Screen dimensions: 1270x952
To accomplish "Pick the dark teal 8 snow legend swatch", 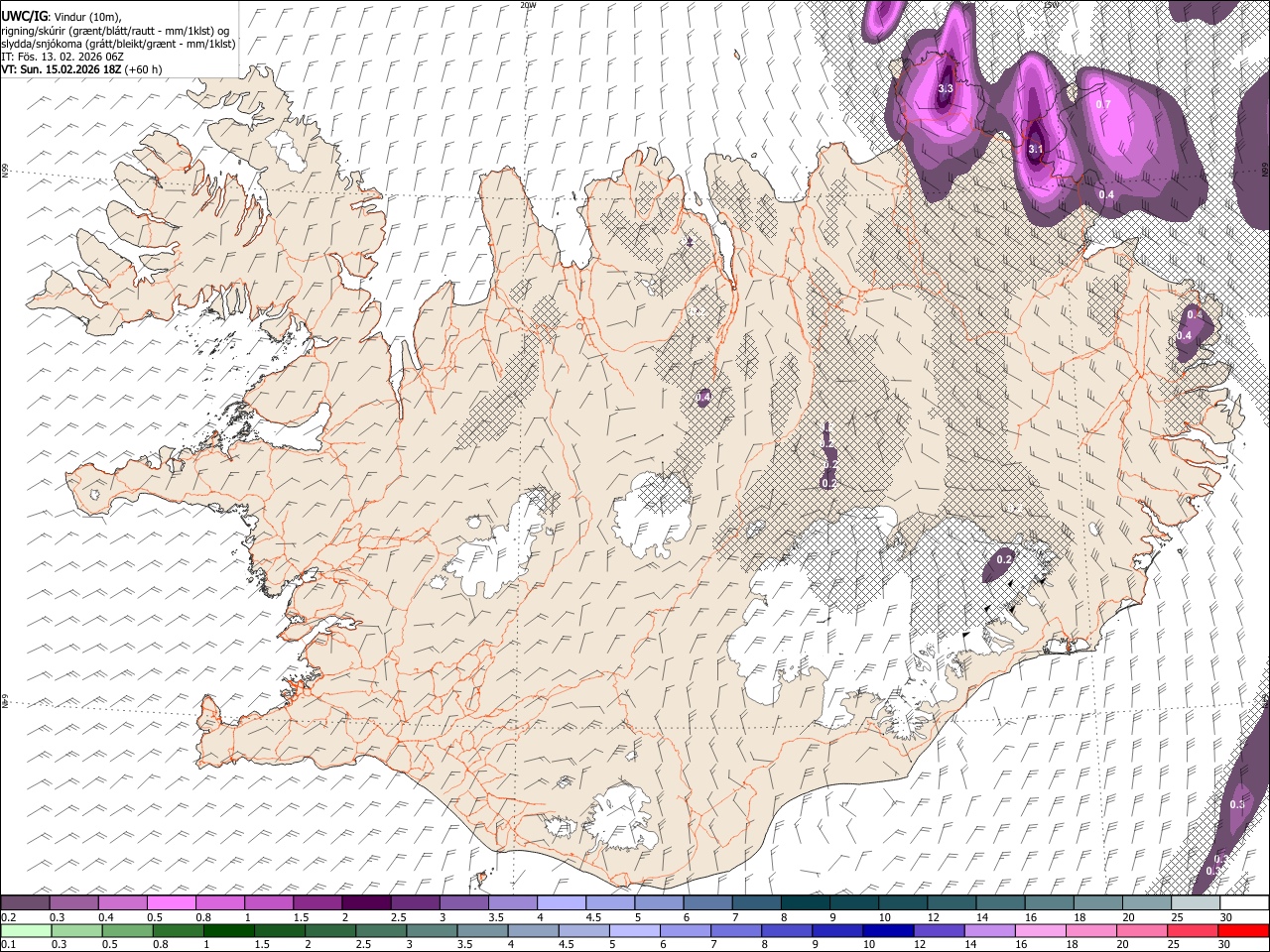I will point(806,903).
